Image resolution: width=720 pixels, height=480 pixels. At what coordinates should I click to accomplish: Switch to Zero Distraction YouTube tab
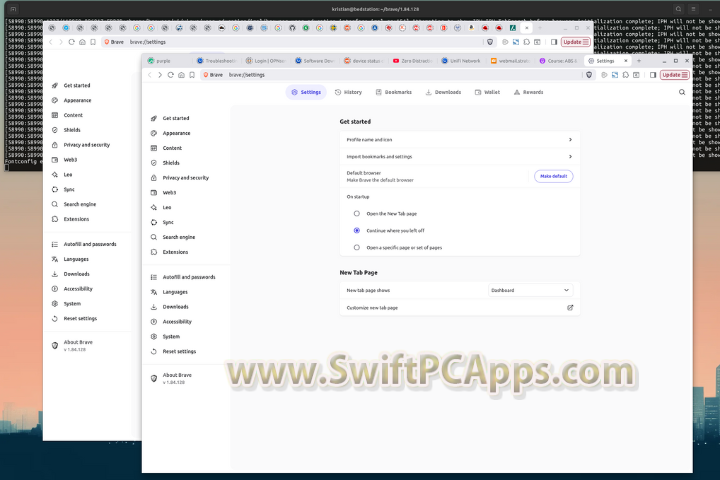(413, 61)
